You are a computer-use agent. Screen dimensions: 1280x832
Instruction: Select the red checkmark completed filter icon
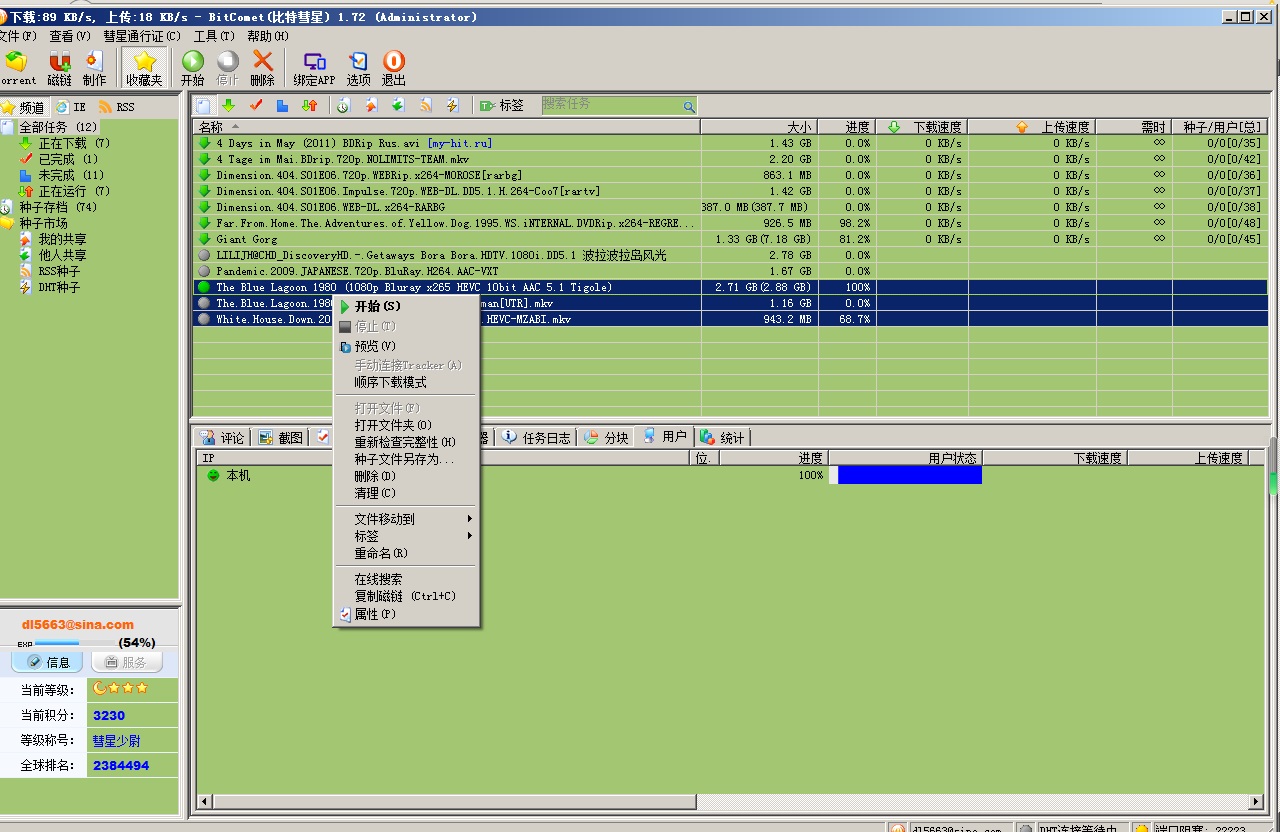pos(256,105)
